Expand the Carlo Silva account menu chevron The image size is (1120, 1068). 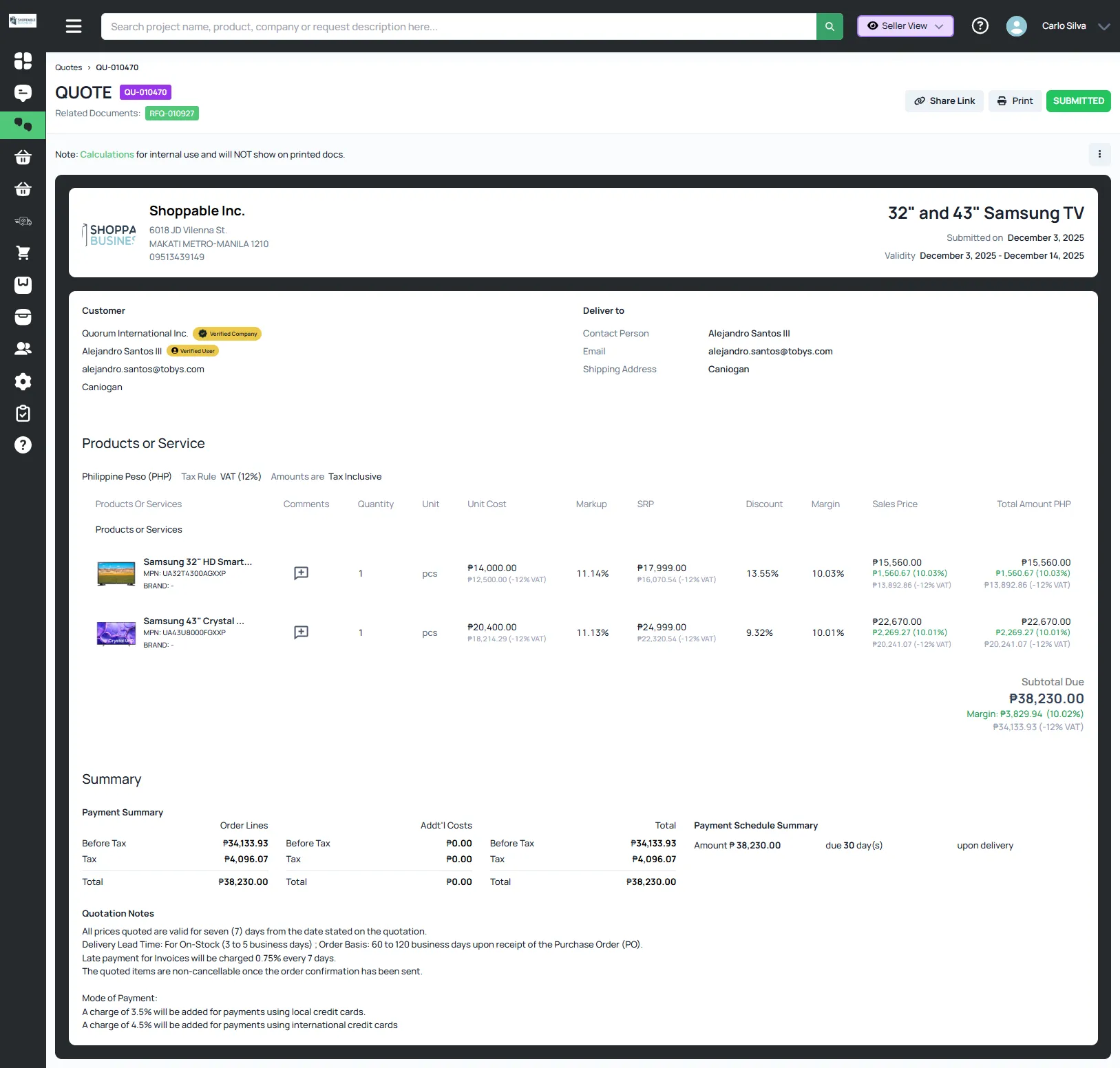click(x=1103, y=27)
